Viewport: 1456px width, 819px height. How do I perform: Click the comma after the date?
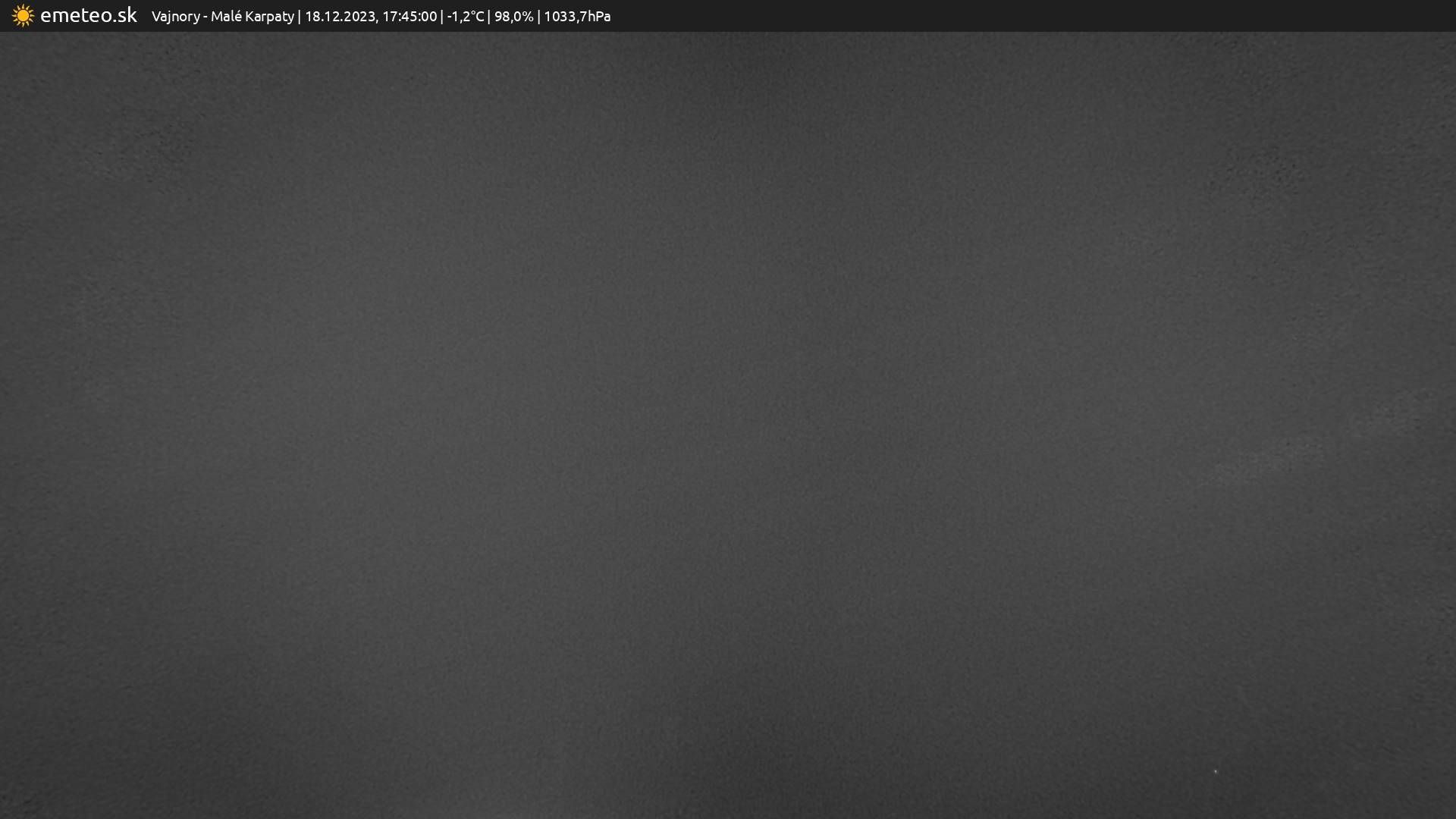click(376, 20)
